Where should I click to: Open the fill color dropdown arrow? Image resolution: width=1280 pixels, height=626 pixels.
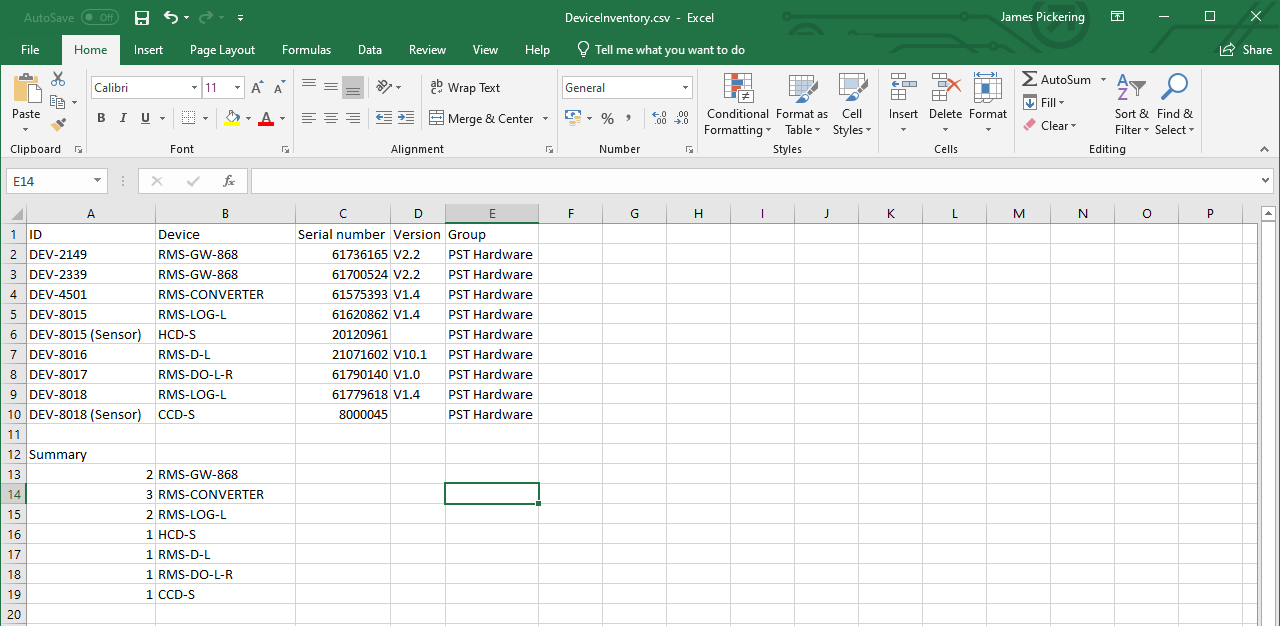248,118
